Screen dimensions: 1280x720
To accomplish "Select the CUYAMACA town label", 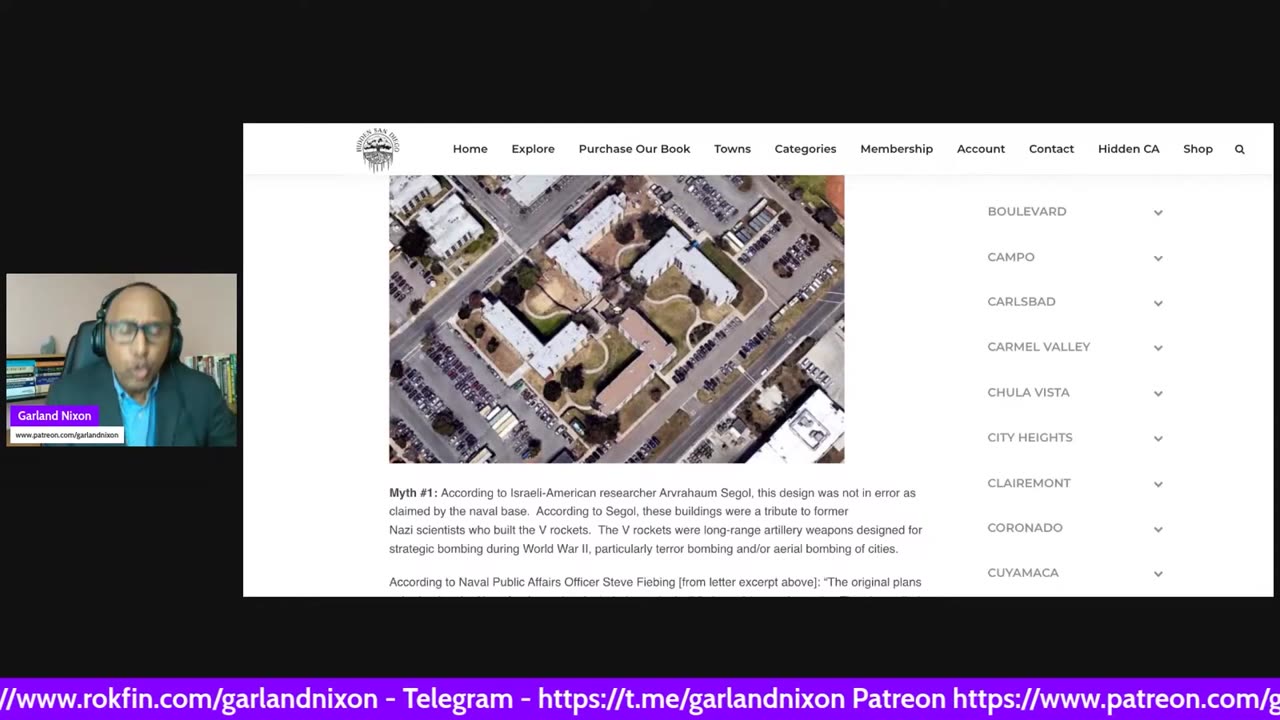I will (1023, 573).
